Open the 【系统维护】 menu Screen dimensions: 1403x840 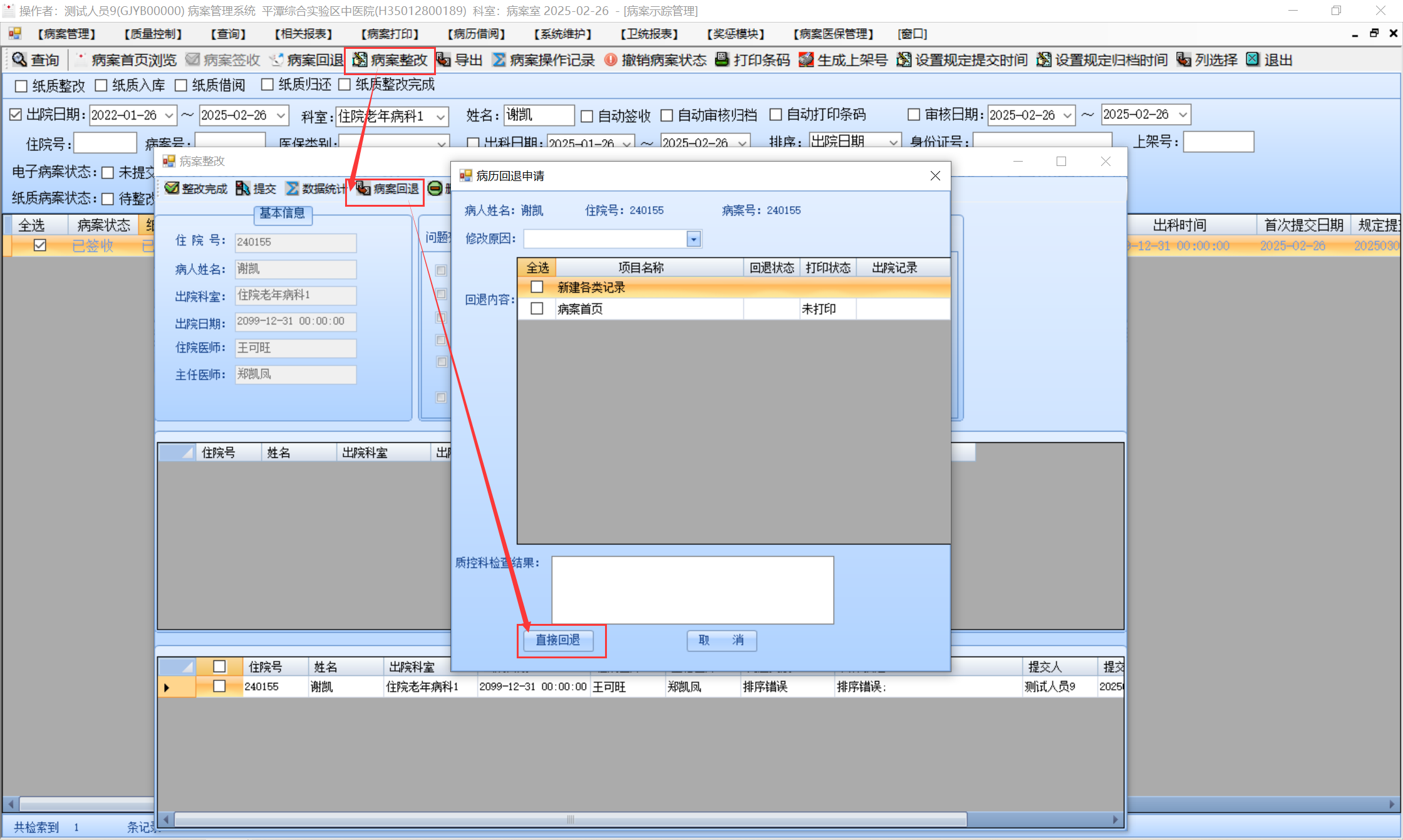(562, 34)
